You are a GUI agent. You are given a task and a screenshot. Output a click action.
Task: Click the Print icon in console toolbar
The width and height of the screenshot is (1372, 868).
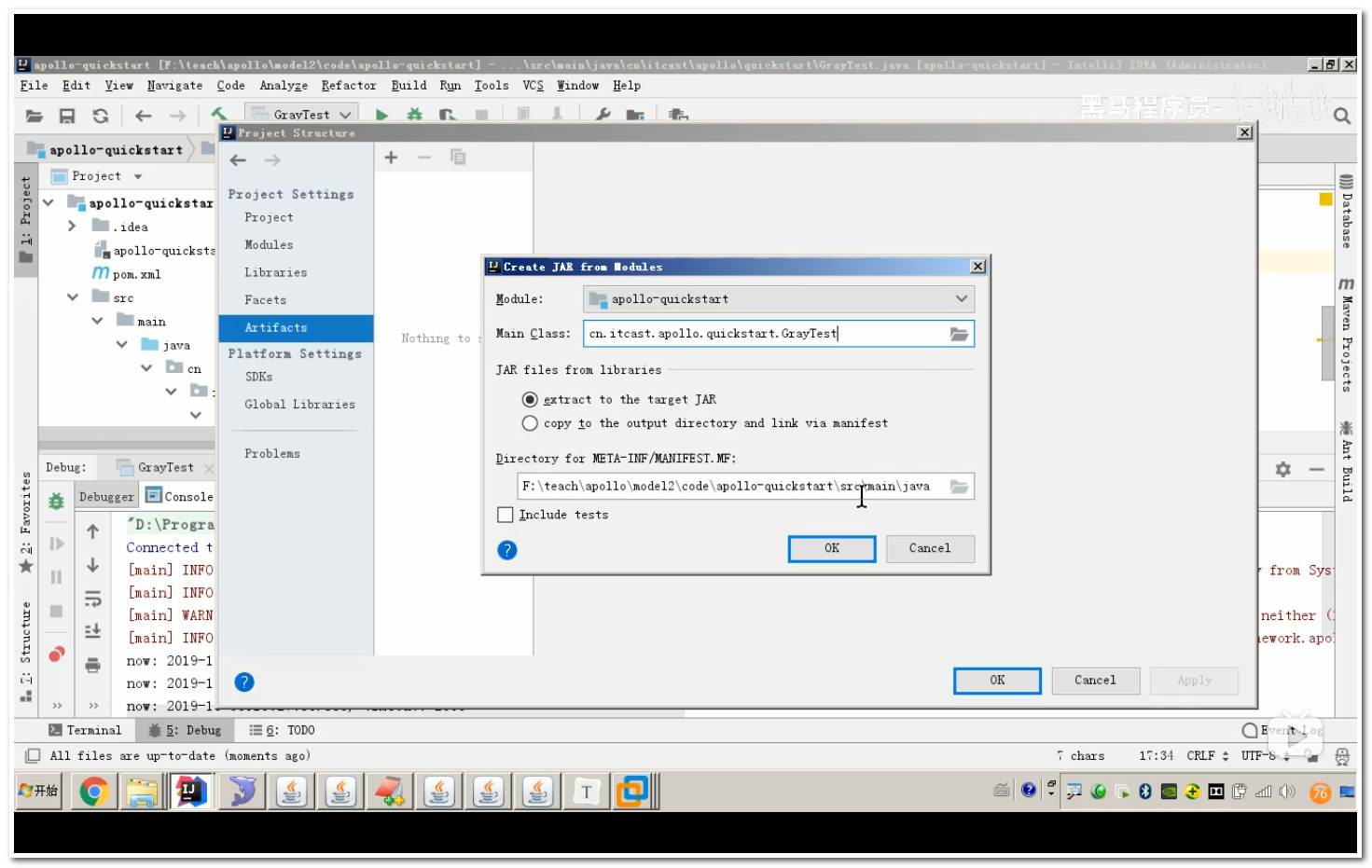(92, 666)
